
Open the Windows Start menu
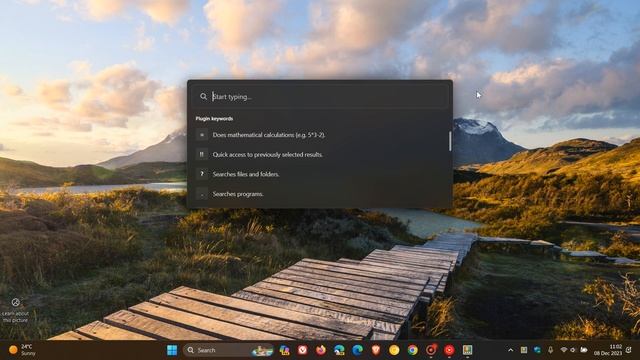point(172,350)
